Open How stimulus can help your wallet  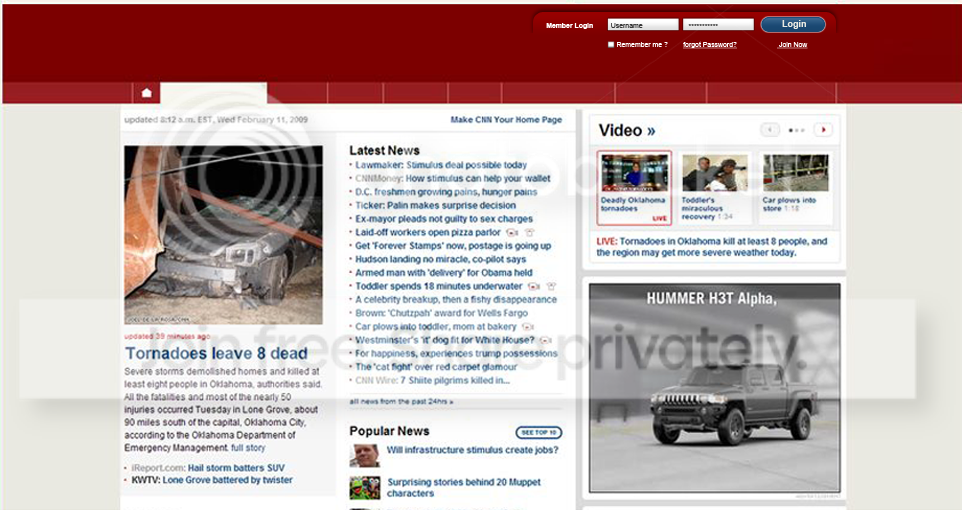tap(478, 179)
